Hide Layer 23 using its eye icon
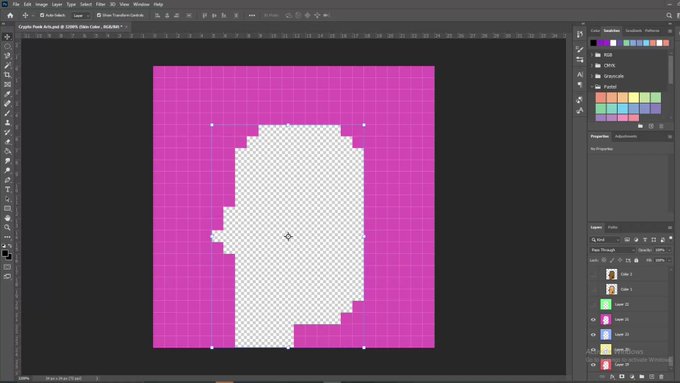The width and height of the screenshot is (680, 383). point(593,334)
